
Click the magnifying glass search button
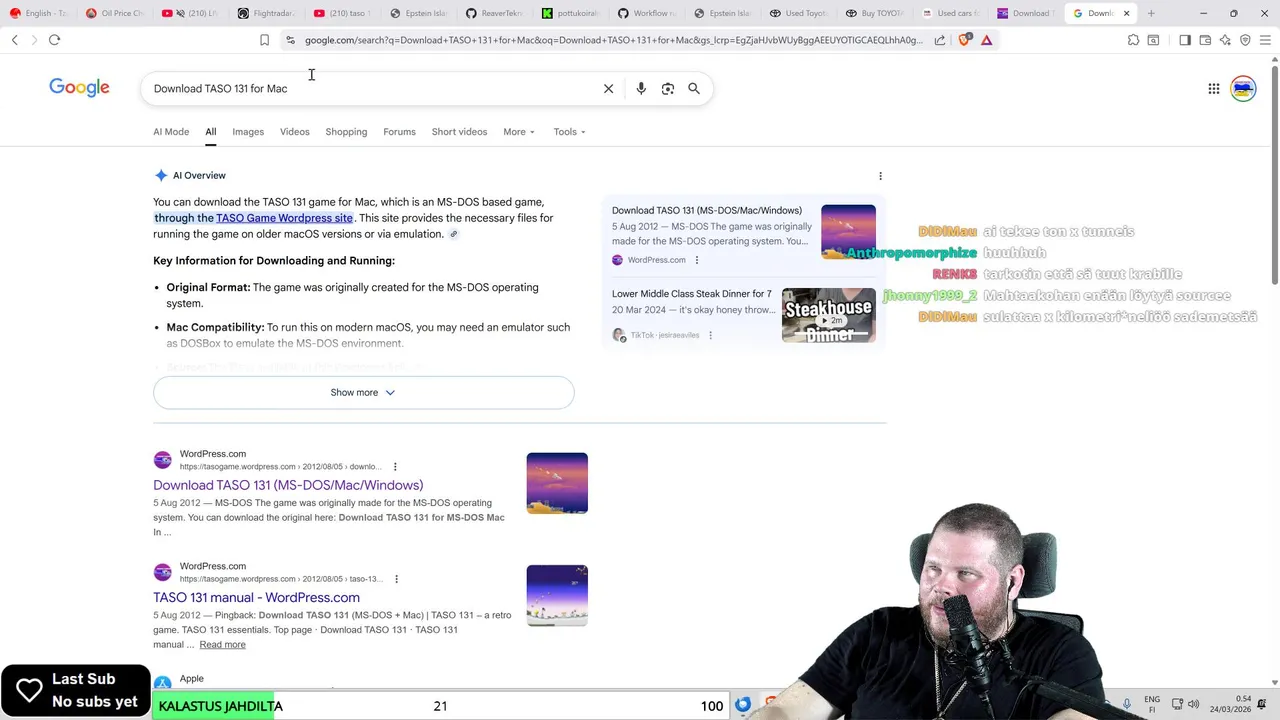(694, 88)
